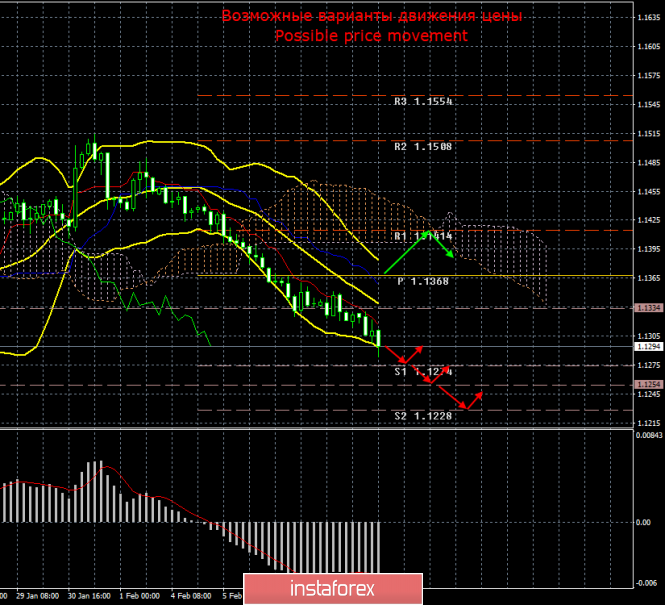Click the MACD zero level 0.00
665x605 pixels.
click(643, 522)
